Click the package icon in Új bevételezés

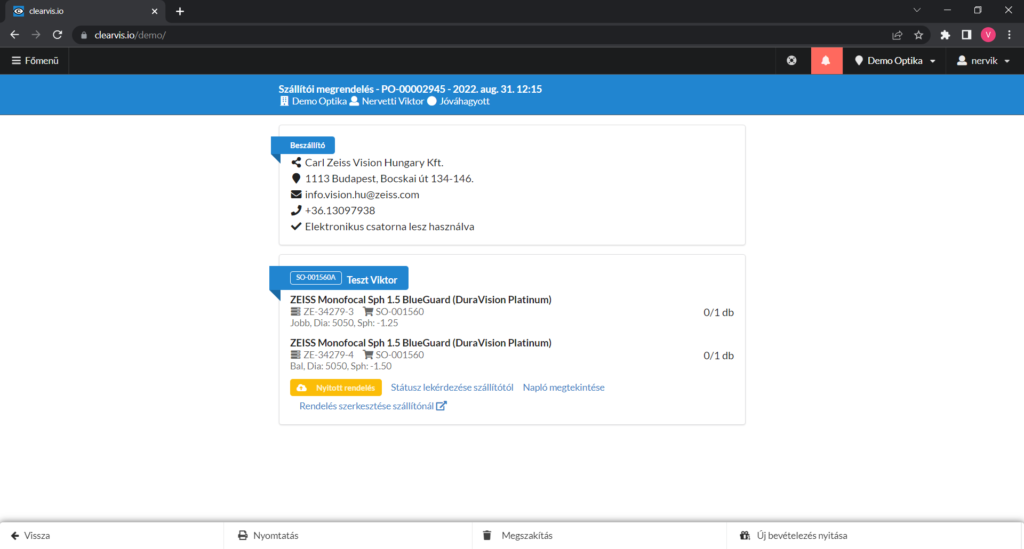click(x=744, y=535)
